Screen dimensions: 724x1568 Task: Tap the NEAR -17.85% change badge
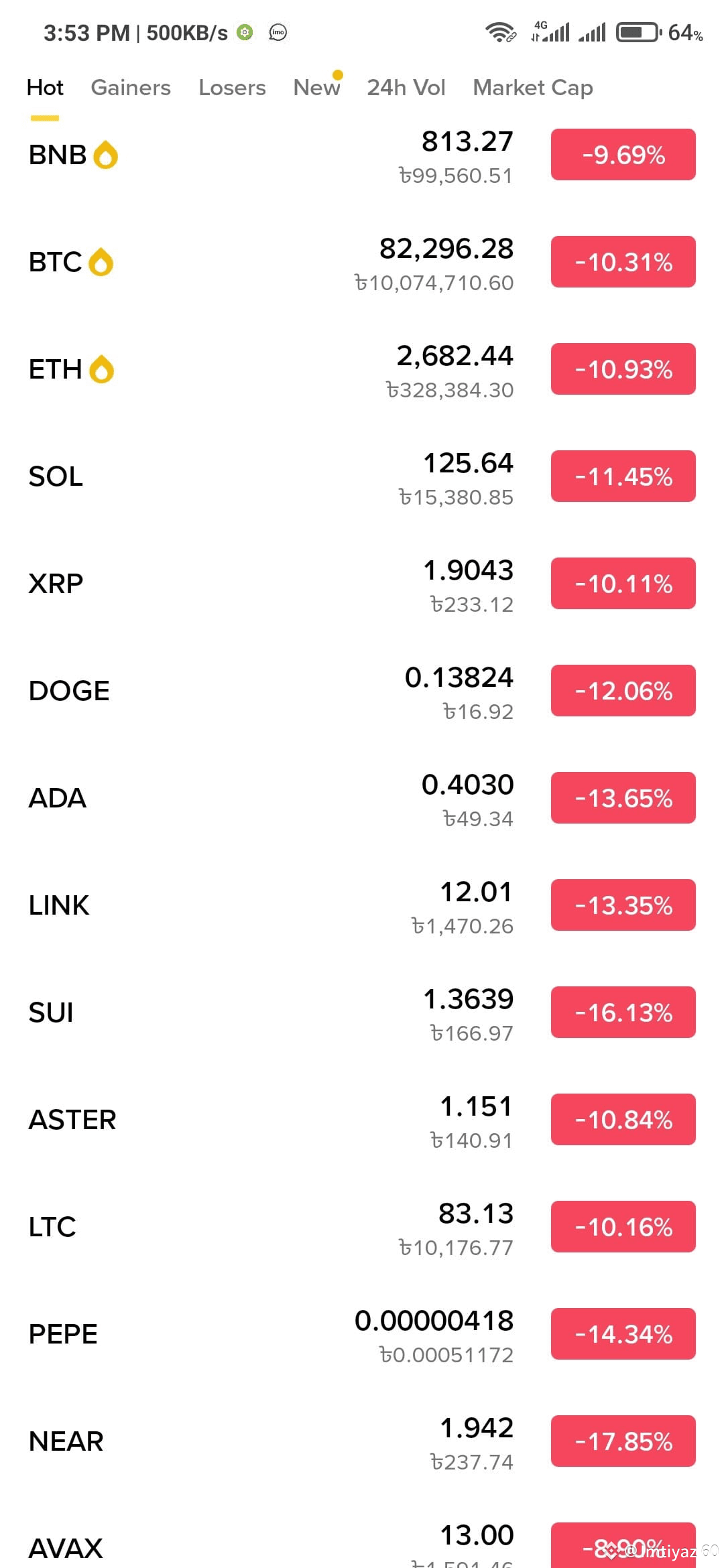(623, 1441)
